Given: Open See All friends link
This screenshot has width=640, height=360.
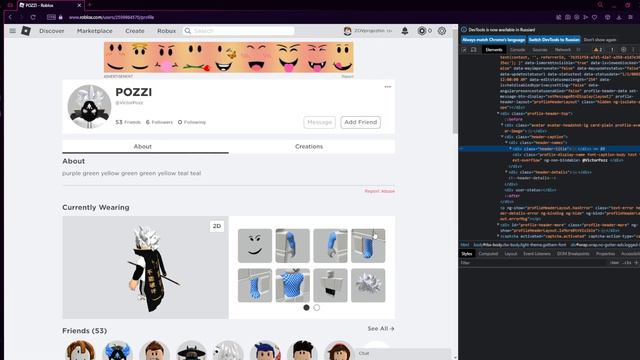Looking at the screenshot, I should (x=381, y=329).
